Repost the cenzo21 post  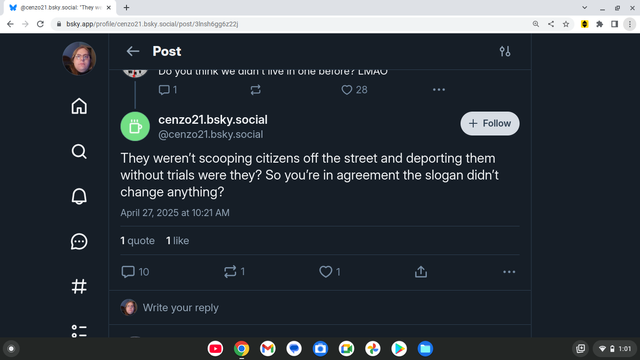pyautogui.click(x=235, y=272)
